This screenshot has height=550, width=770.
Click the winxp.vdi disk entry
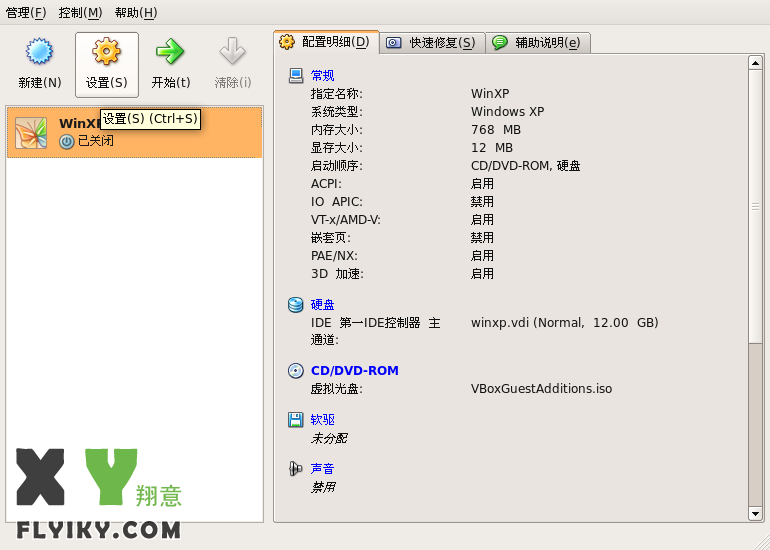565,323
